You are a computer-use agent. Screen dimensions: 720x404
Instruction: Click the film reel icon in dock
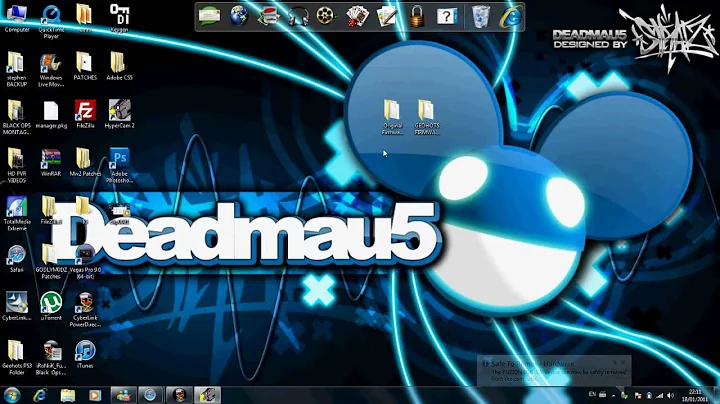point(326,17)
